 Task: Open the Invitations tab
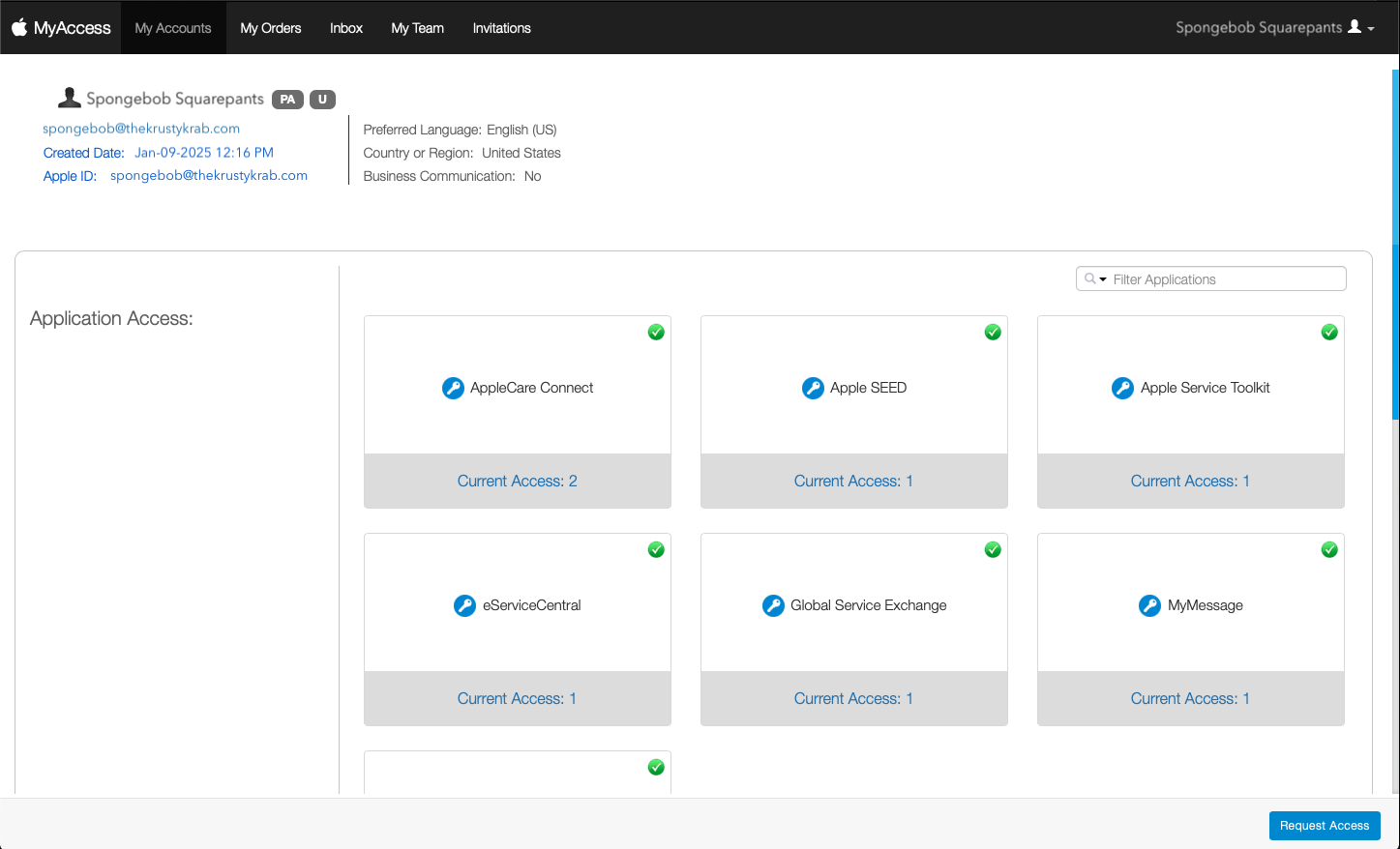coord(502,28)
